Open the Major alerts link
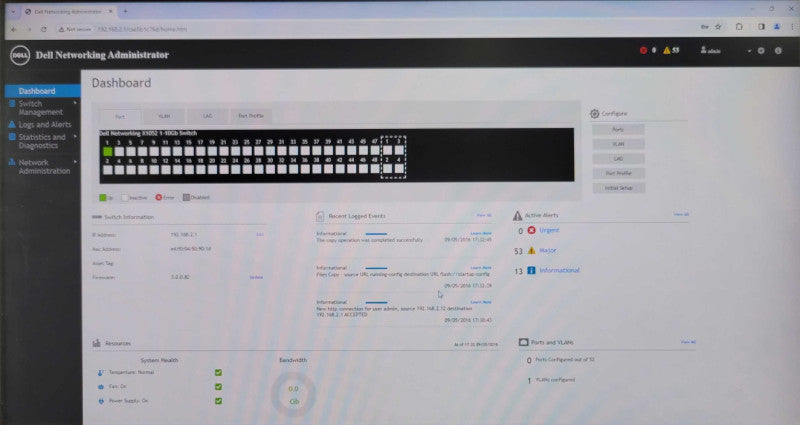 pyautogui.click(x=547, y=251)
